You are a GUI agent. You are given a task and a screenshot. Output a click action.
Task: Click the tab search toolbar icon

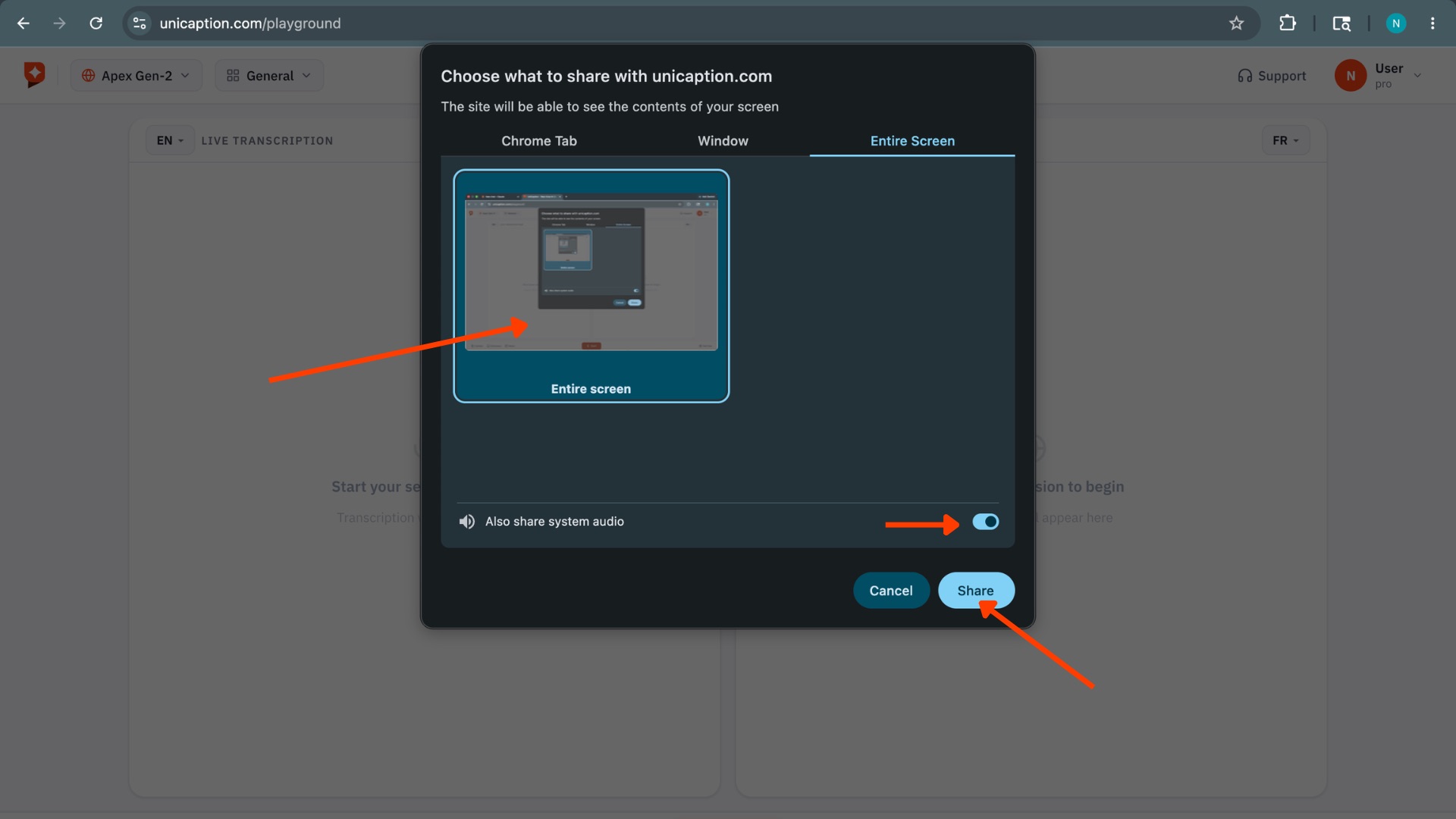coord(1341,24)
